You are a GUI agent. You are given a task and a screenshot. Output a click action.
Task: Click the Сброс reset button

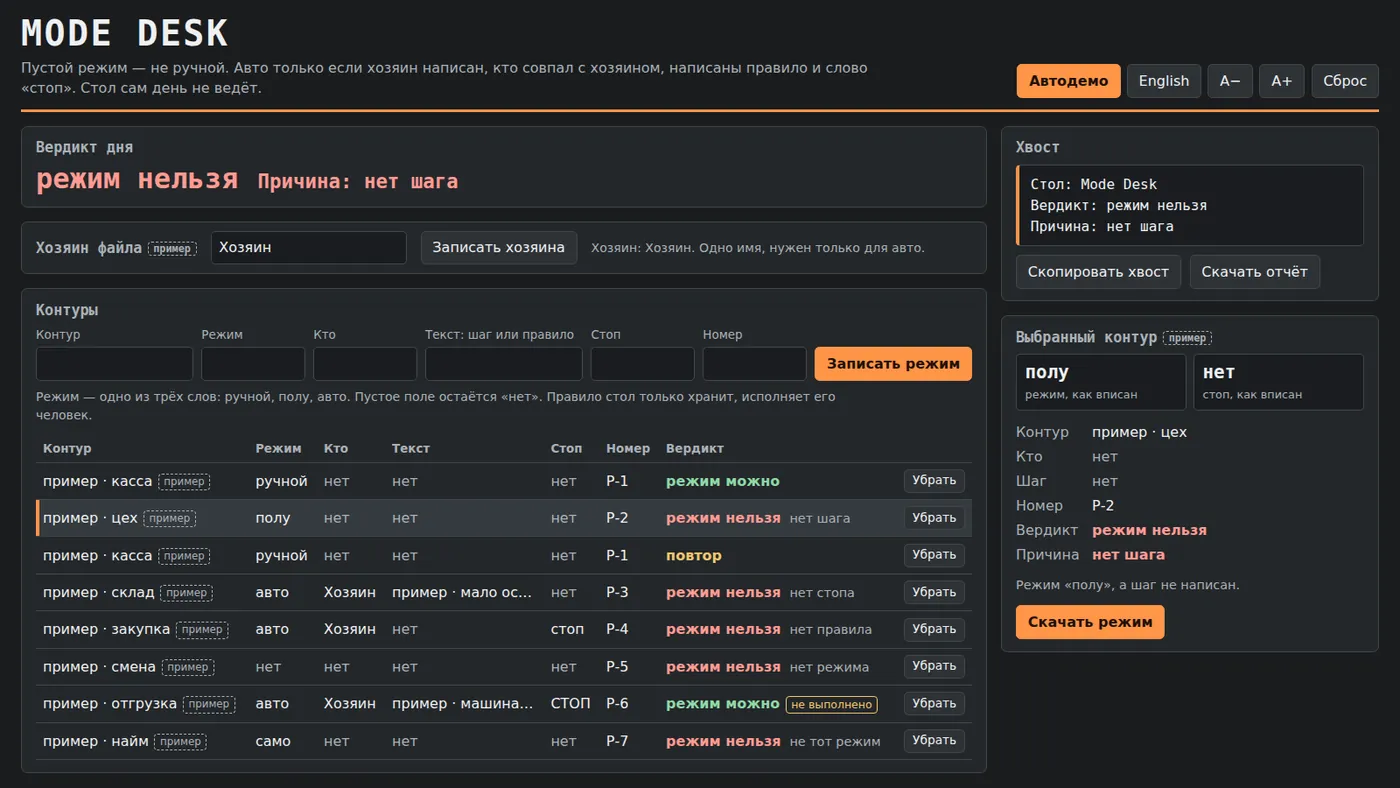1345,81
